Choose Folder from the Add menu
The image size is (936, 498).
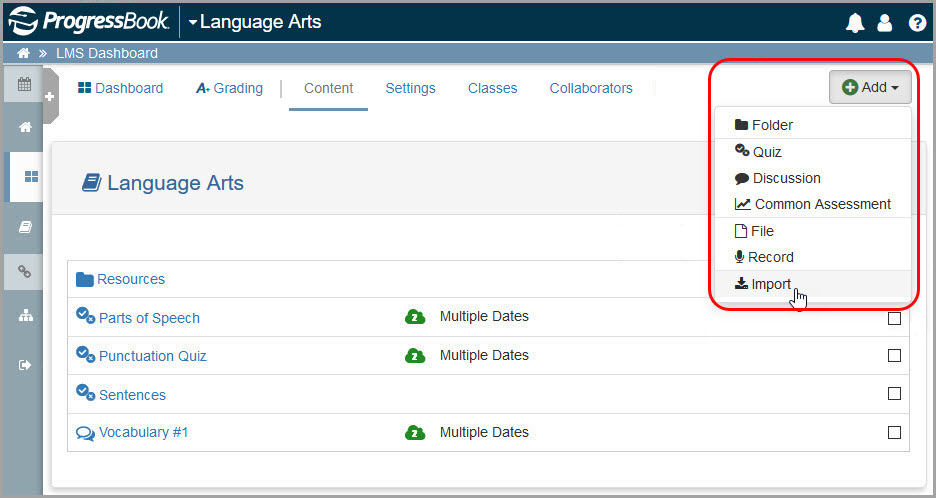pos(812,125)
